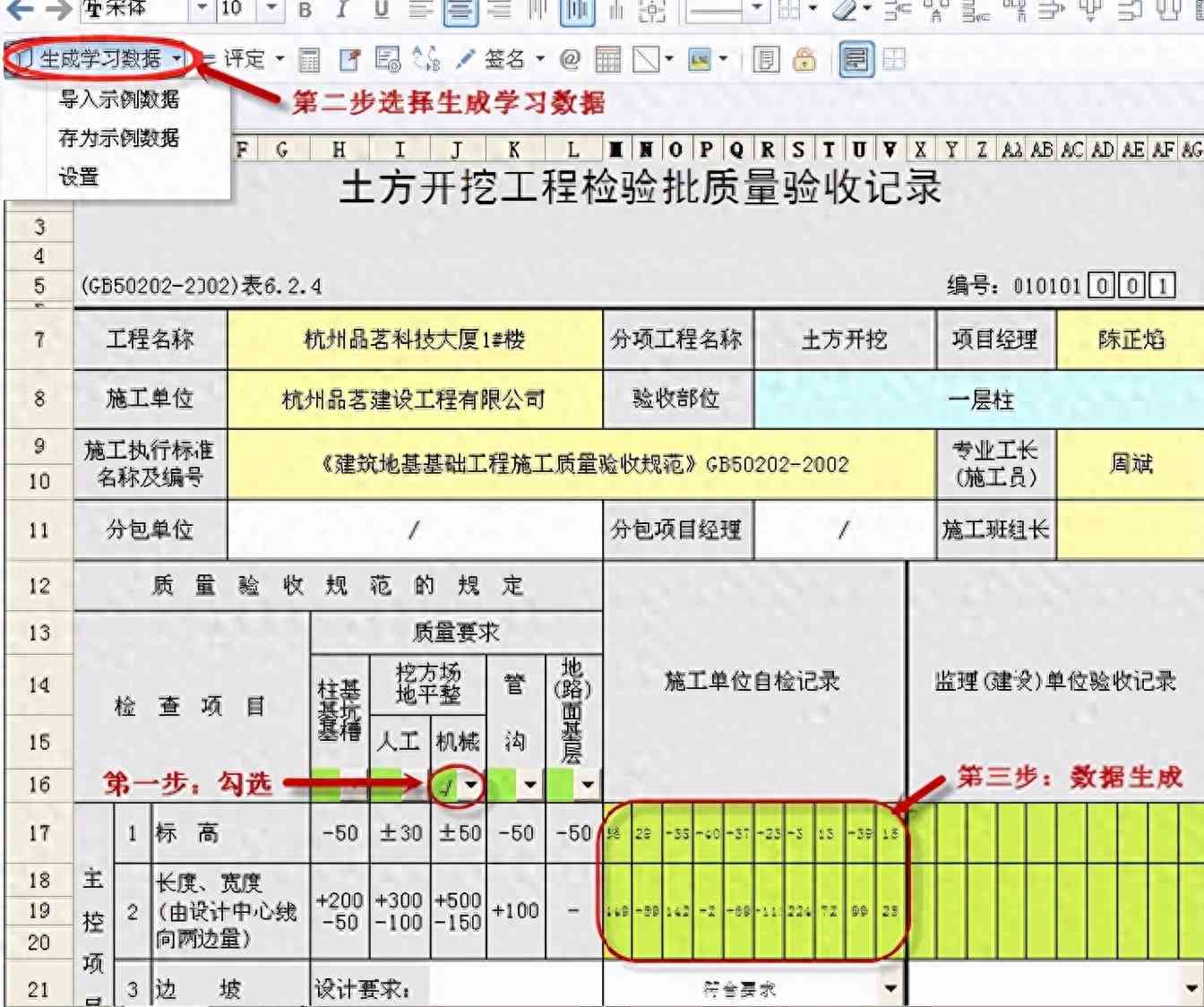Image resolution: width=1204 pixels, height=1007 pixels.
Task: Click the 土方开挖工程检验批质量验收记录 title
Action: pos(641,189)
